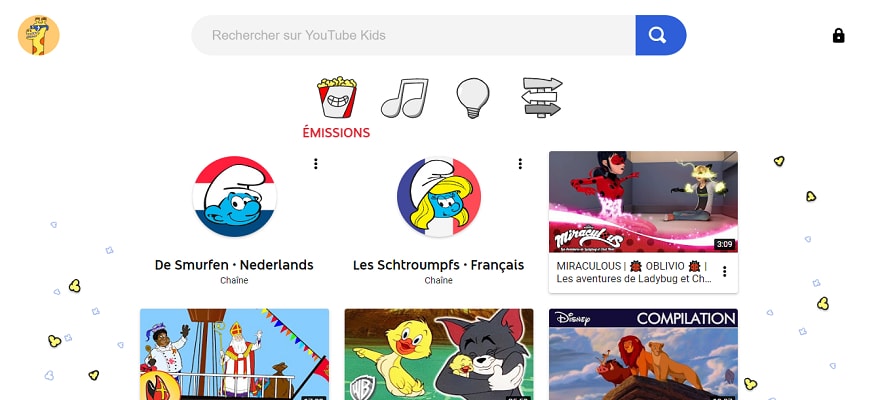The height and width of the screenshot is (400, 880).
Task: Open the arrows signpost explore category
Action: pyautogui.click(x=542, y=98)
